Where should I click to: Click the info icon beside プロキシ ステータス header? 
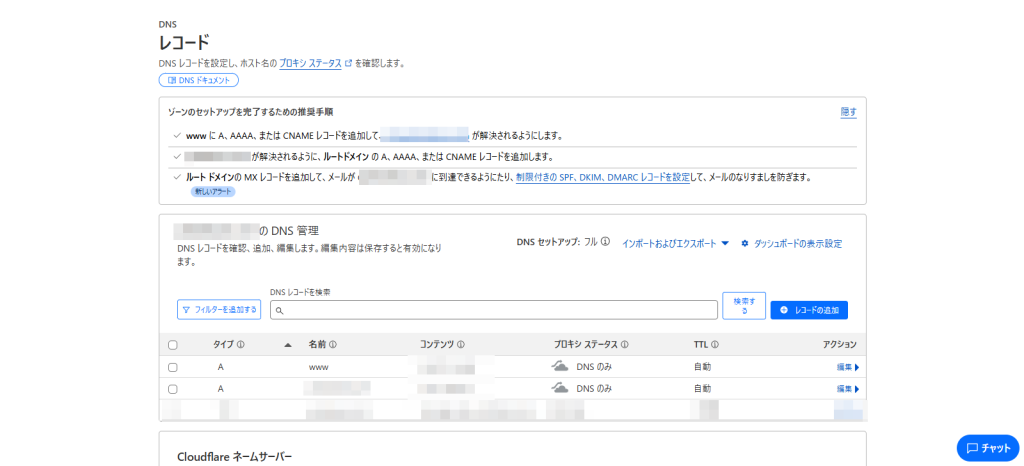tap(624, 344)
